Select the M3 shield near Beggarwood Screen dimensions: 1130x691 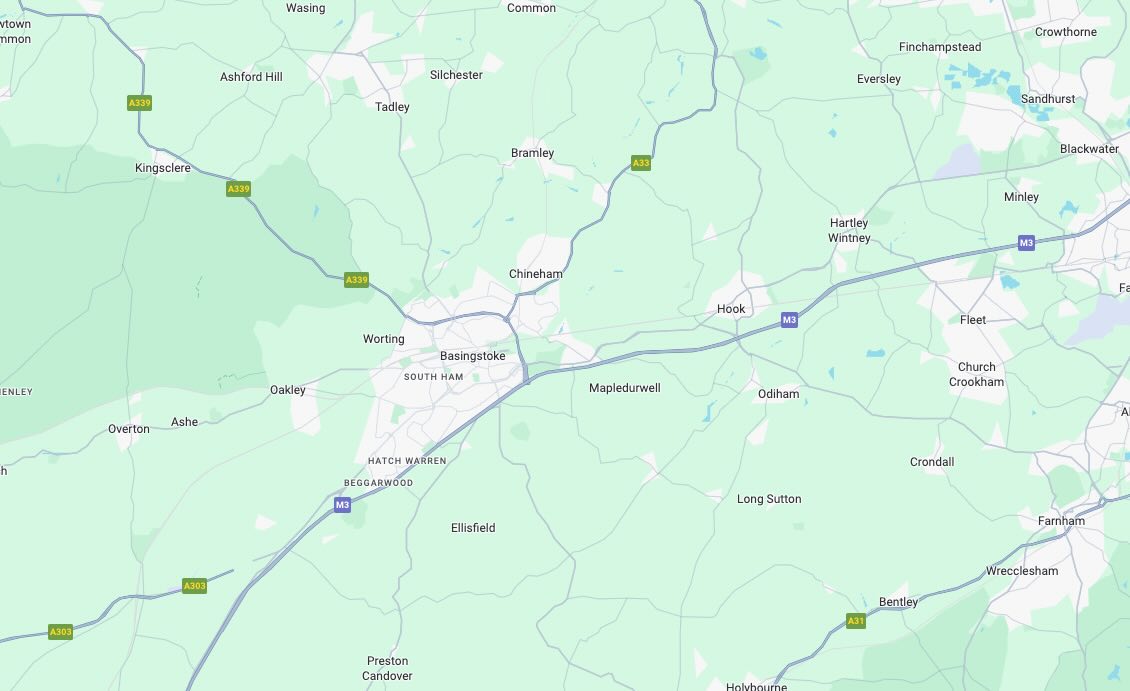tap(342, 504)
